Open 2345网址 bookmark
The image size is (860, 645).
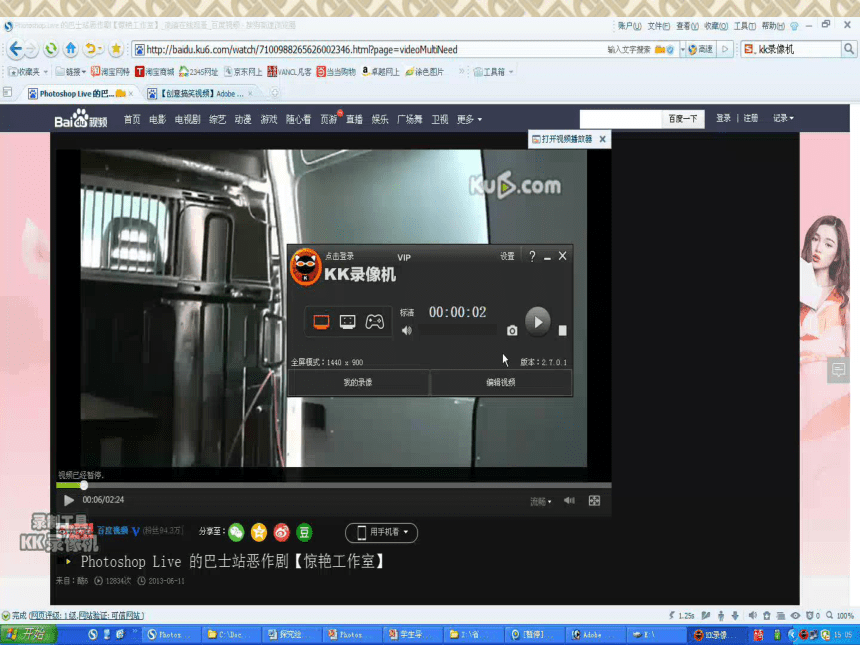click(199, 72)
